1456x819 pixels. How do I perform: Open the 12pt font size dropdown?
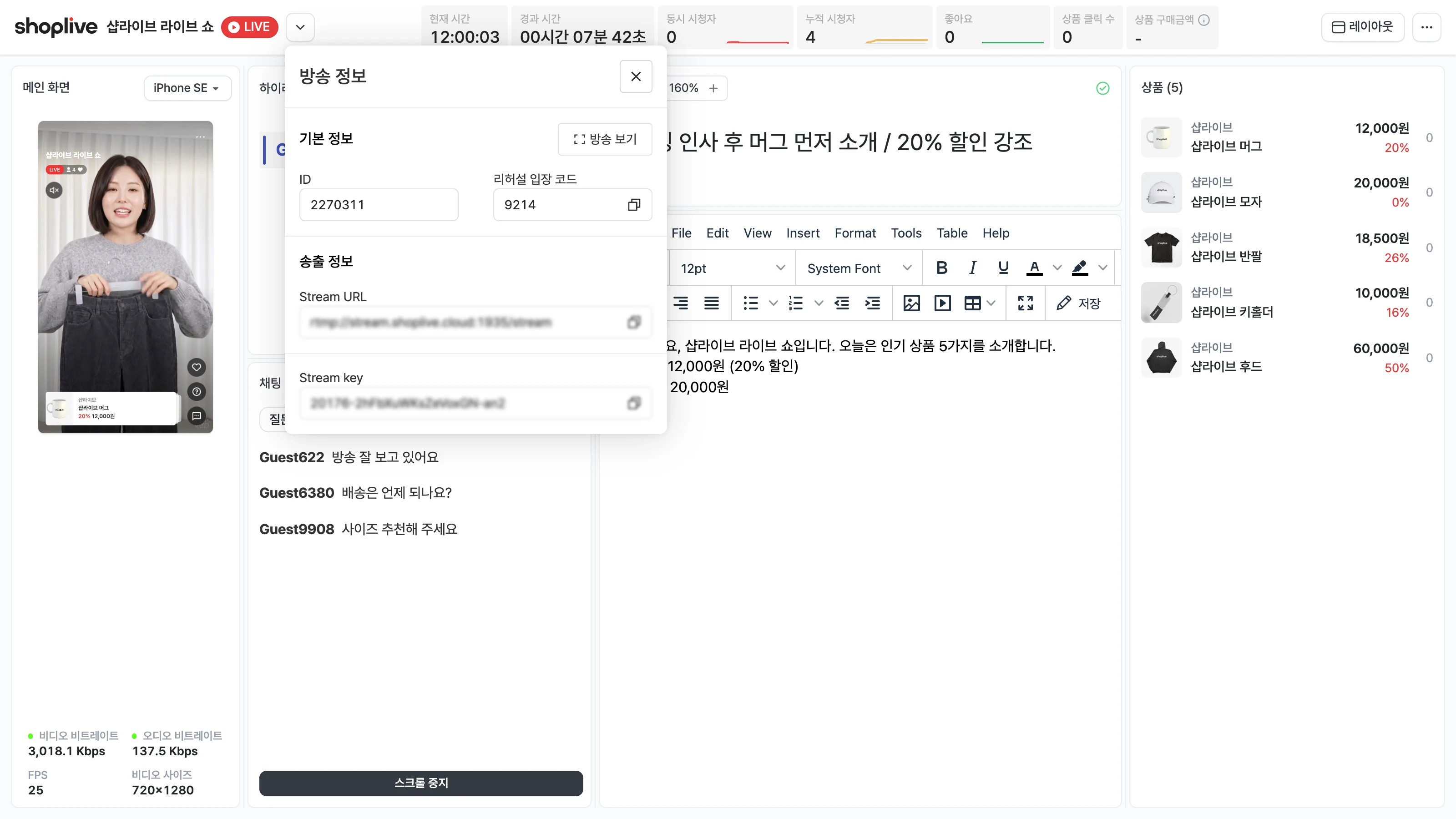(732, 268)
